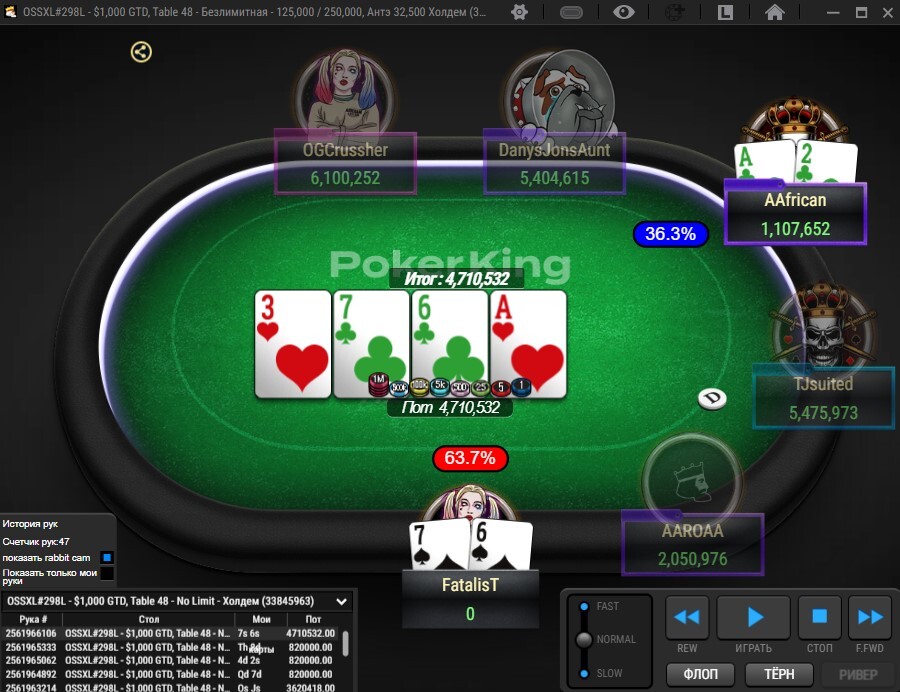
Task: Click the hand history list scrollbar
Action: (x=346, y=643)
